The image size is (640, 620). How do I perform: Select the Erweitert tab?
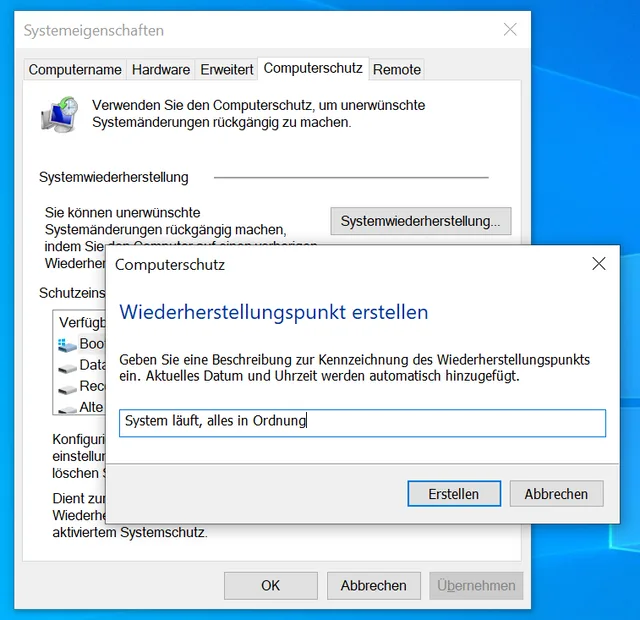click(227, 69)
